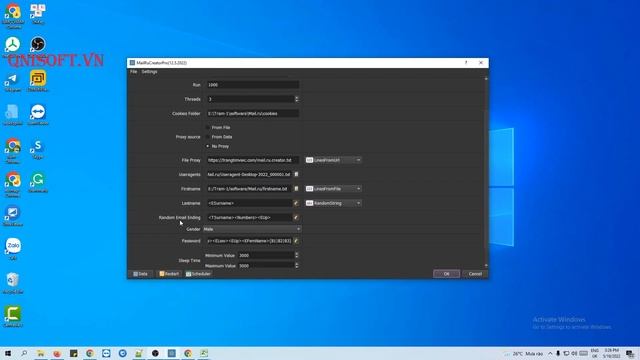
Task: Expand the LinesFromUrl dropdown beside File Proxy
Action: pyautogui.click(x=333, y=160)
